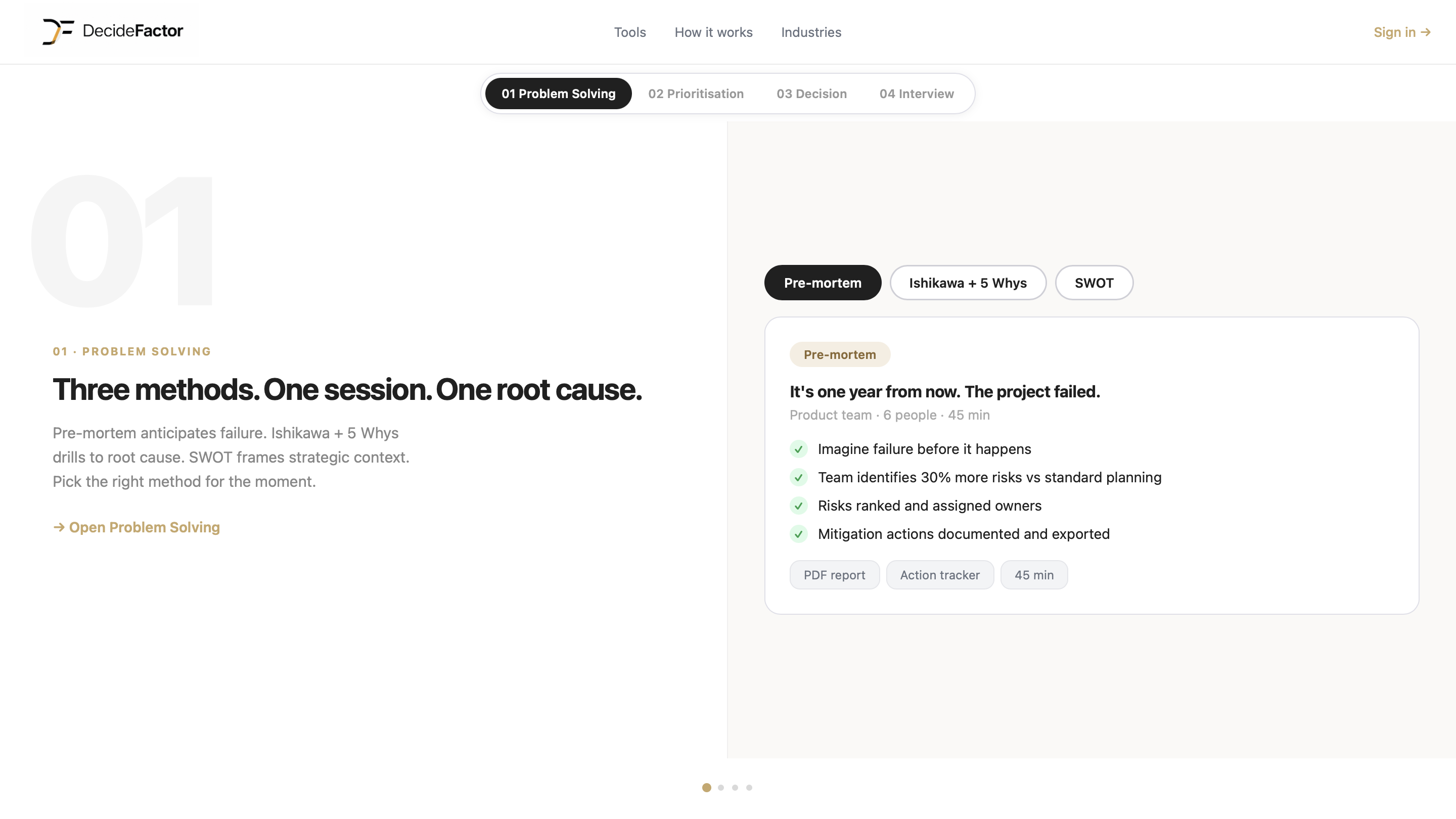Image resolution: width=1456 pixels, height=819 pixels.
Task: Open the How it works nav link
Action: 713,32
